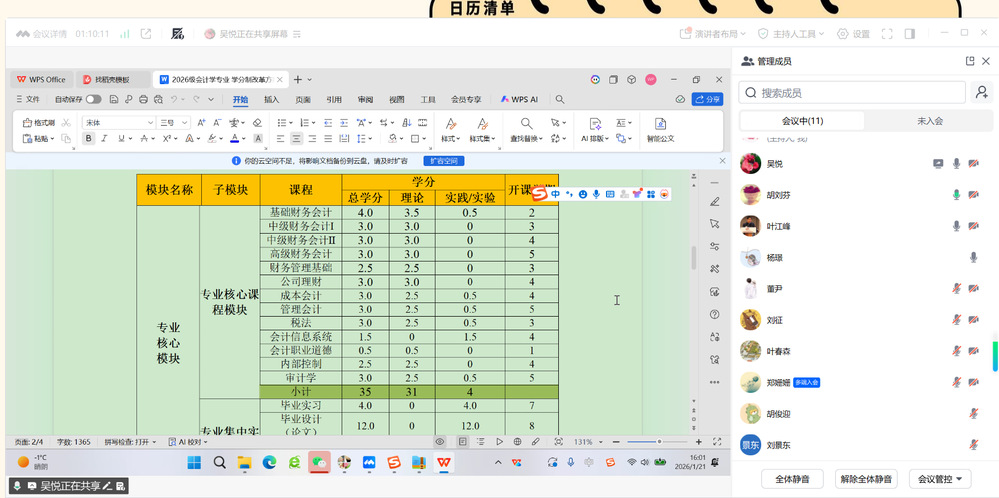The width and height of the screenshot is (999, 498).
Task: Click the camera-off icon for 叶江峰
Action: point(973,227)
